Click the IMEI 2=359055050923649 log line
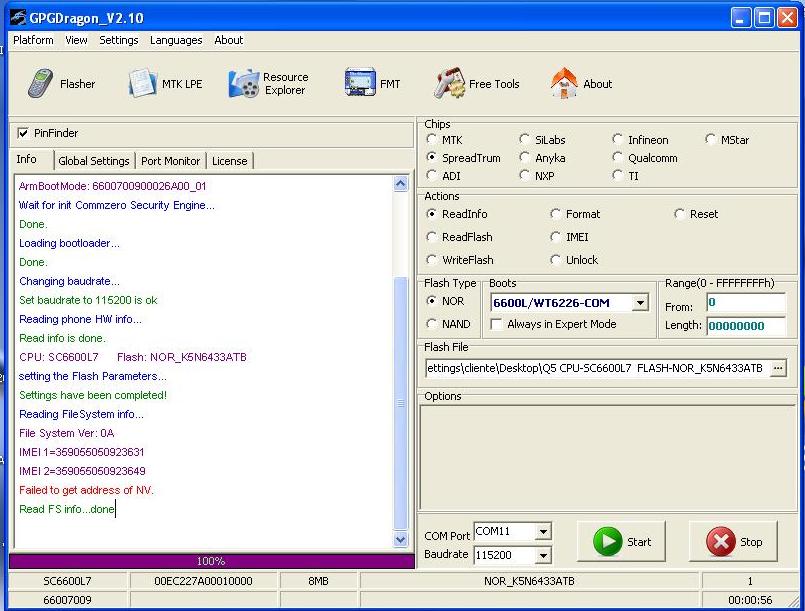 coord(82,471)
